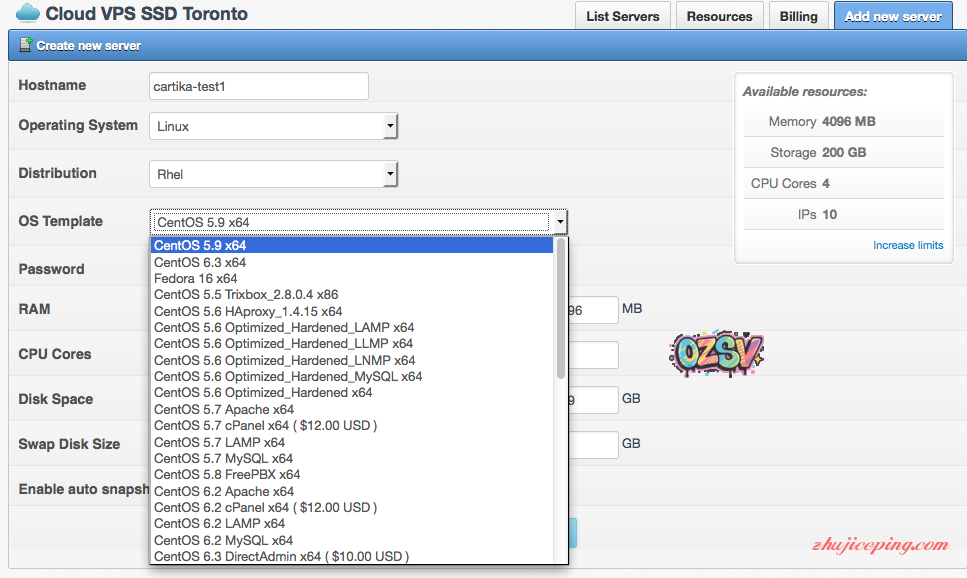Viewport: 967px width, 578px height.
Task: Click the Hostname input field
Action: [259, 86]
